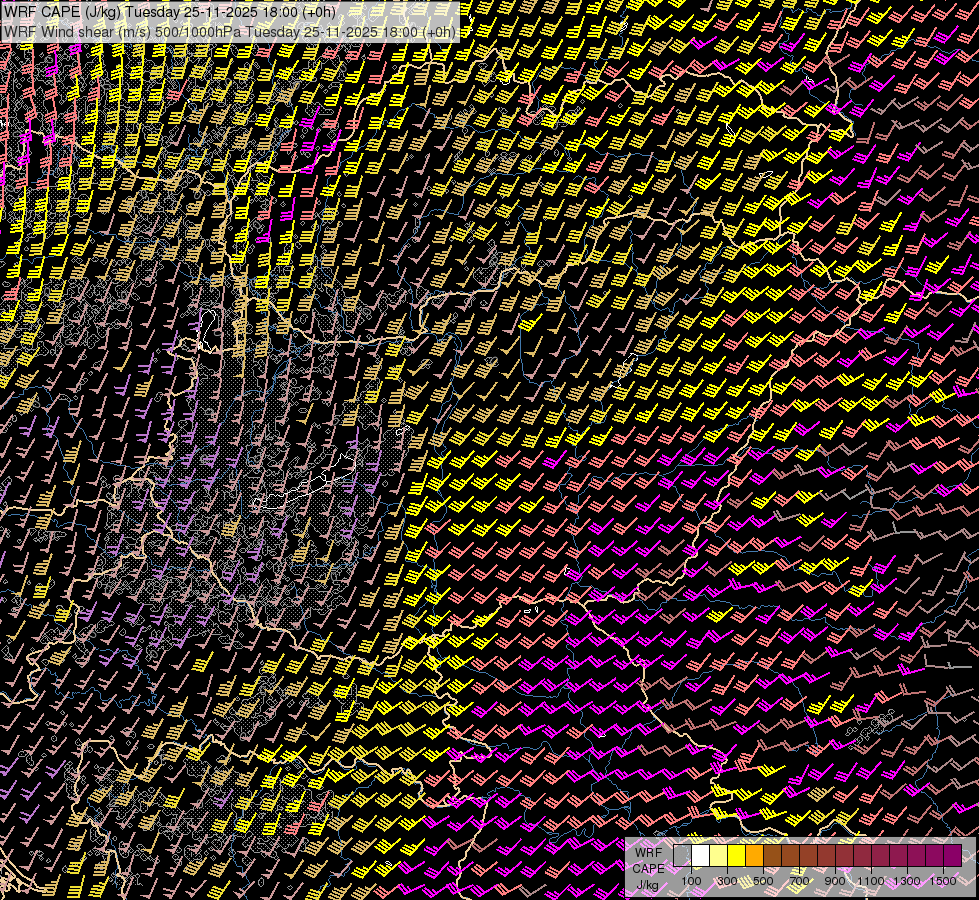Click the 500 legend value label
Viewport: 979px width, 900px height.
point(763,881)
